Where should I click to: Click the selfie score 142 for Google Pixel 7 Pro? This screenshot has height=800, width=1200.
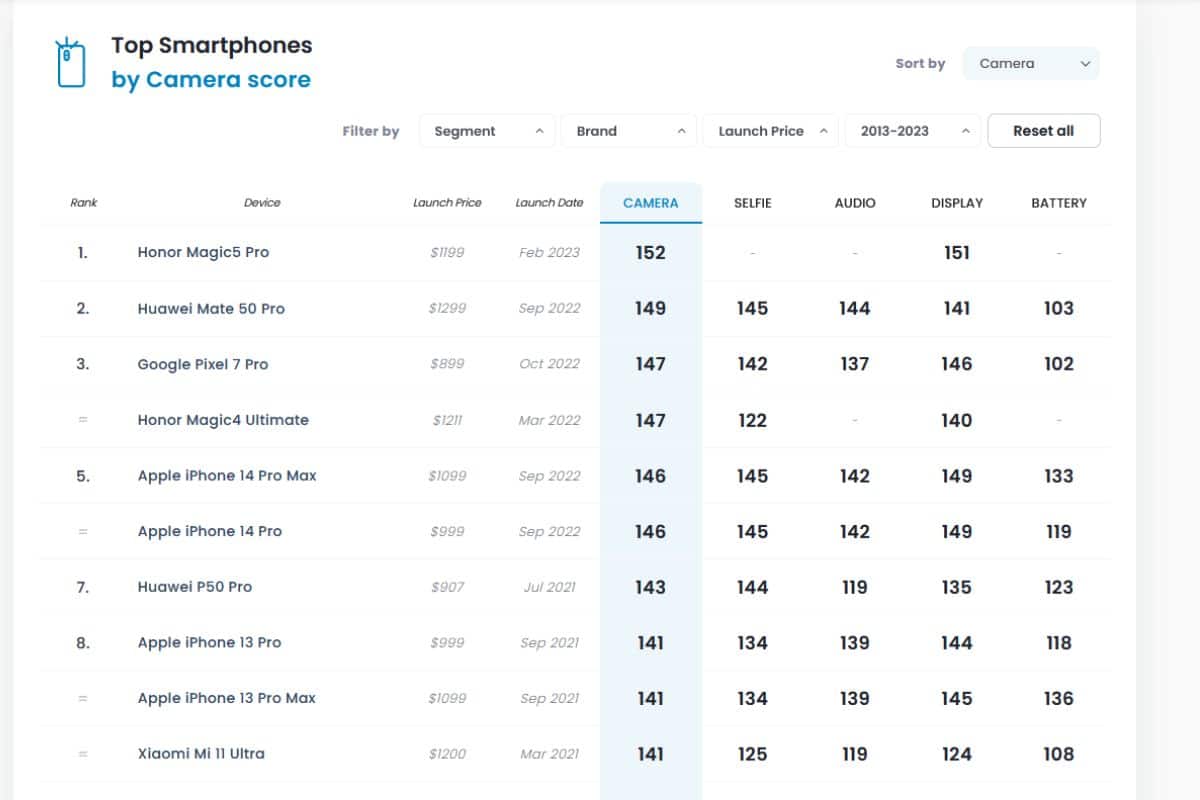pos(752,365)
